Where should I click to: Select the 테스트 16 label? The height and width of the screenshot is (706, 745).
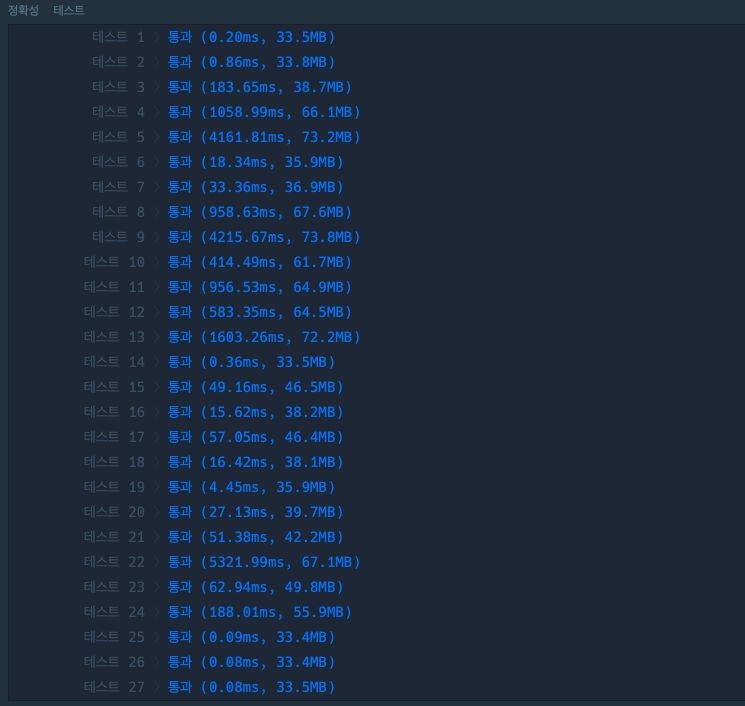114,412
